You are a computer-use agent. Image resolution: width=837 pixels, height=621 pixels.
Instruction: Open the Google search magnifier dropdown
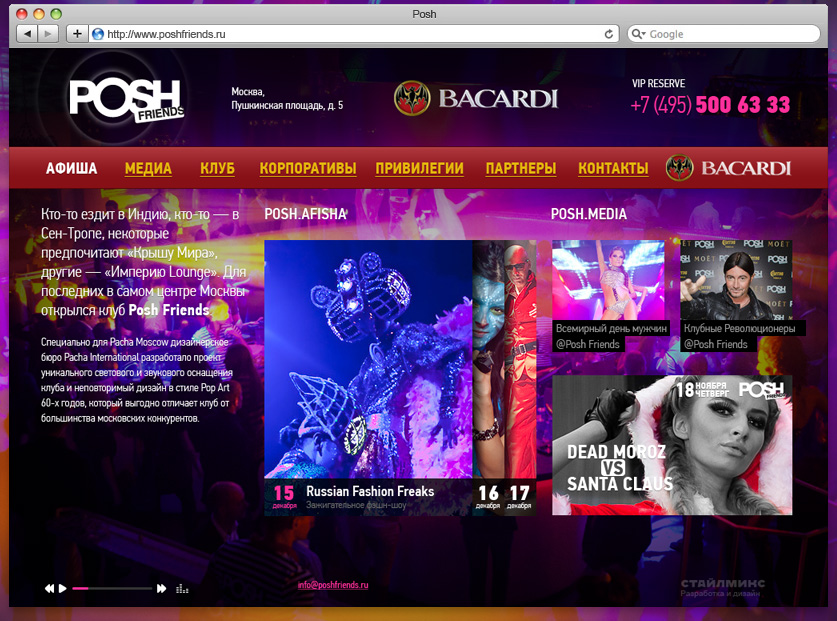click(x=640, y=34)
